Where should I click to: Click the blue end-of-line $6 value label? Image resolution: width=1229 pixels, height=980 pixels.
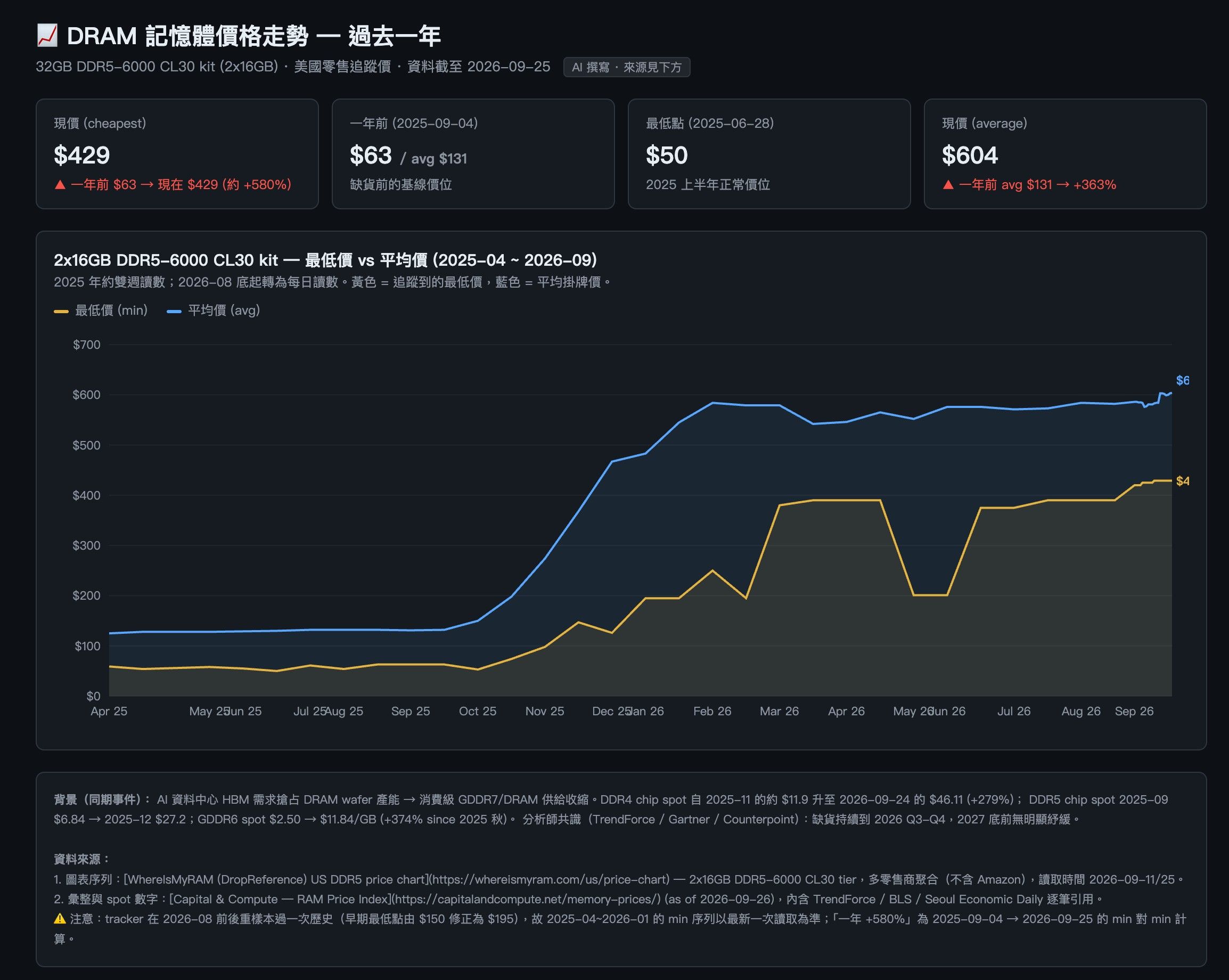[1182, 380]
